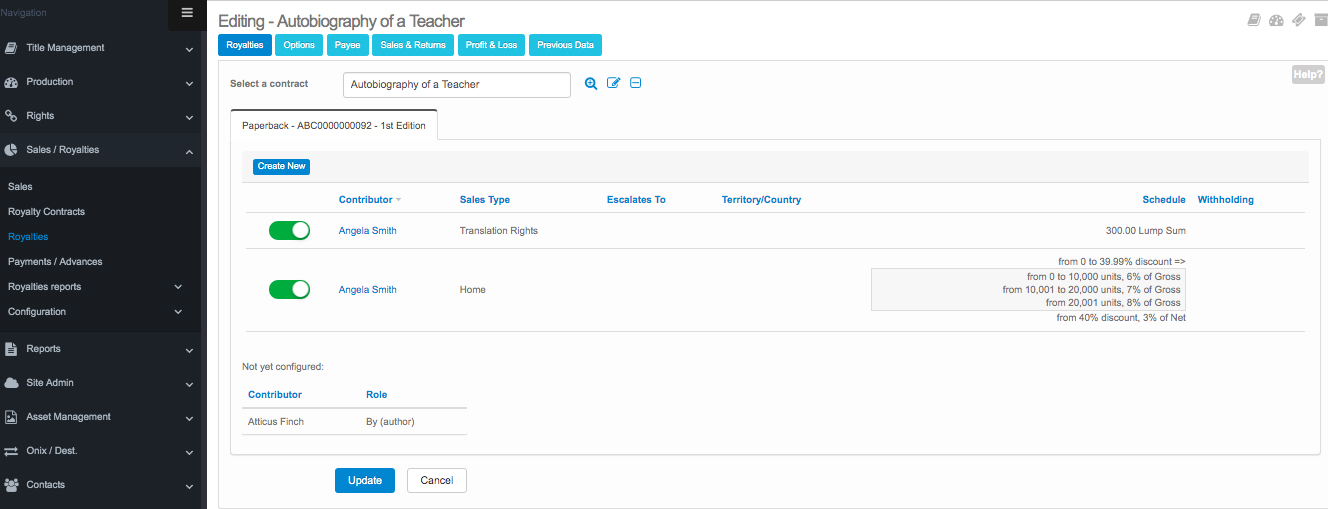This screenshot has width=1328, height=509.
Task: Open the dashboard gauge icon
Action: coord(1276,20)
